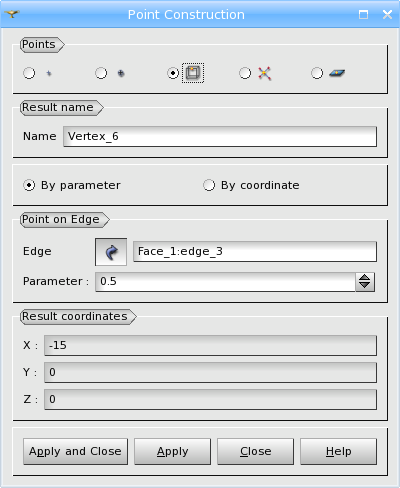The height and width of the screenshot is (488, 400).
Task: Enable the By parameter option
Action: pyautogui.click(x=29, y=185)
